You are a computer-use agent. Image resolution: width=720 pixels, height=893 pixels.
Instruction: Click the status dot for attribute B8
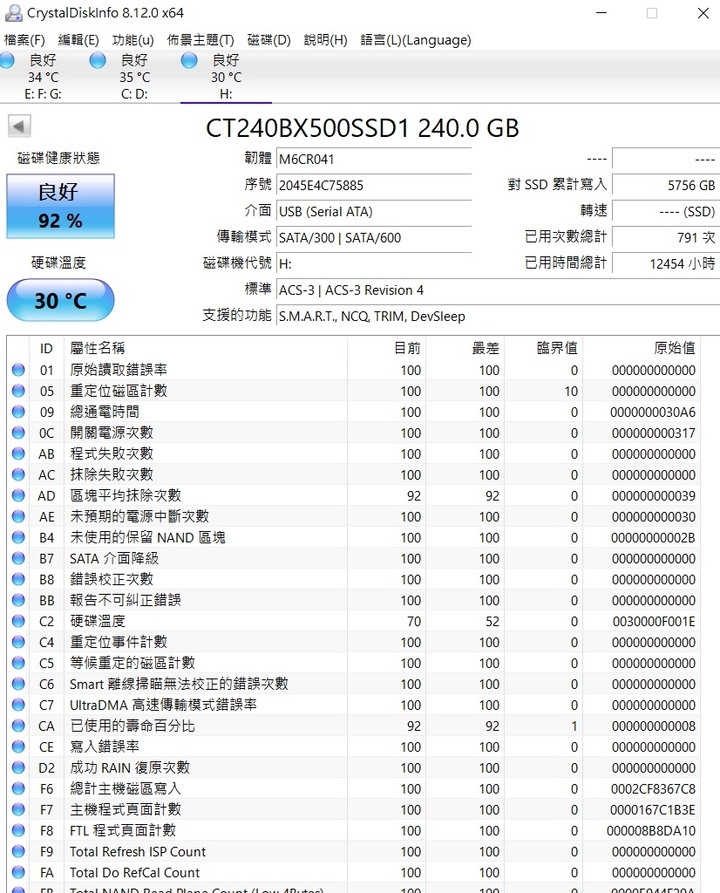coord(18,579)
